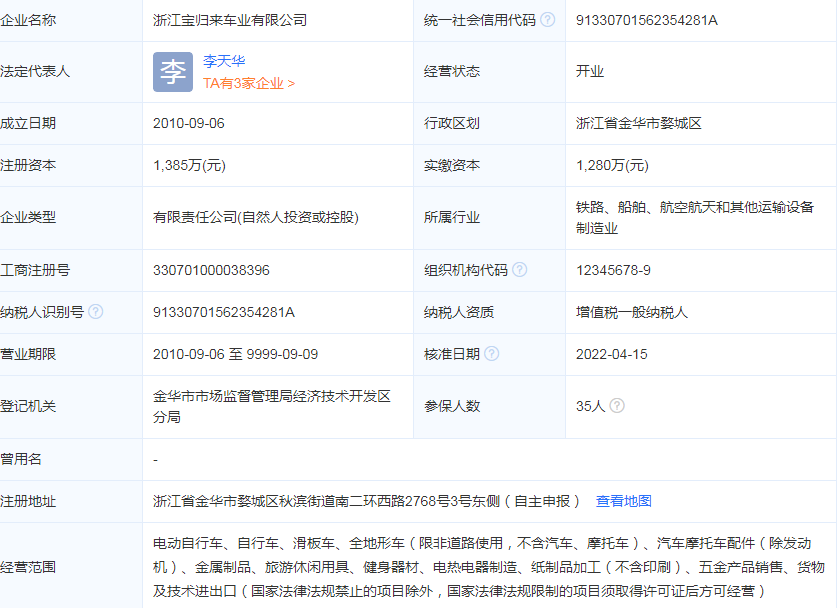
Task: Click label 工商注册号
Action: click(35, 270)
